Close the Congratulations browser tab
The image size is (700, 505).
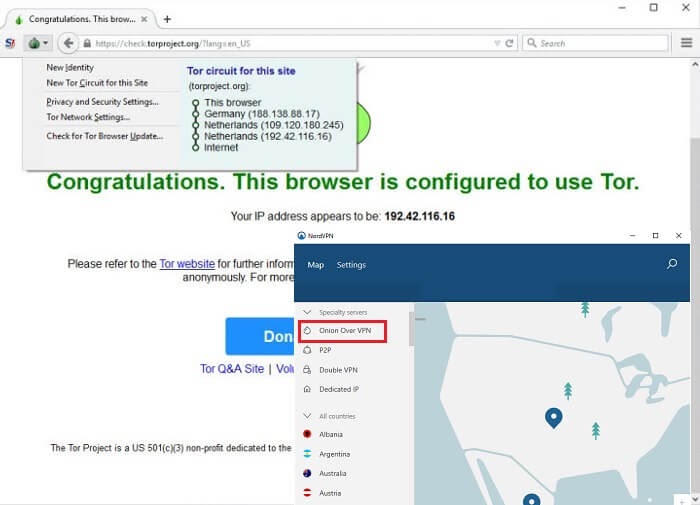click(144, 19)
